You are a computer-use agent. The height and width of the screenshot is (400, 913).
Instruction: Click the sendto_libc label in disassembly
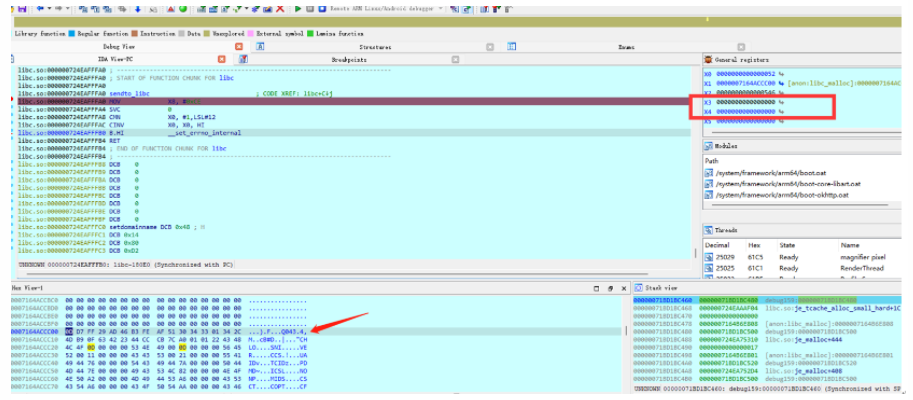(129, 93)
